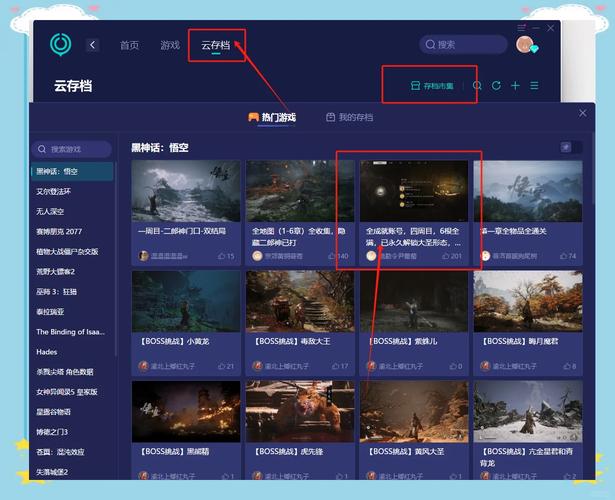Screen dimensions: 615x500
Task: Open the user avatar profile
Action: (524, 44)
